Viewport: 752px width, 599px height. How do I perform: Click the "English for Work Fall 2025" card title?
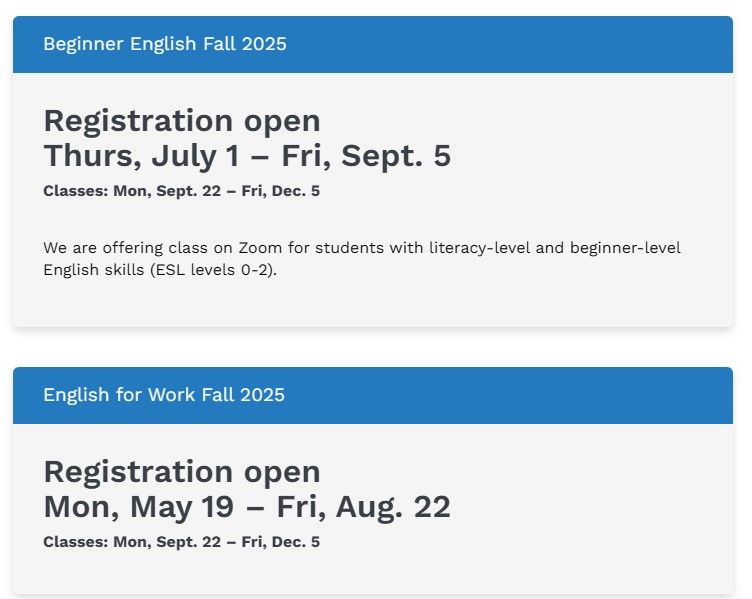(164, 395)
